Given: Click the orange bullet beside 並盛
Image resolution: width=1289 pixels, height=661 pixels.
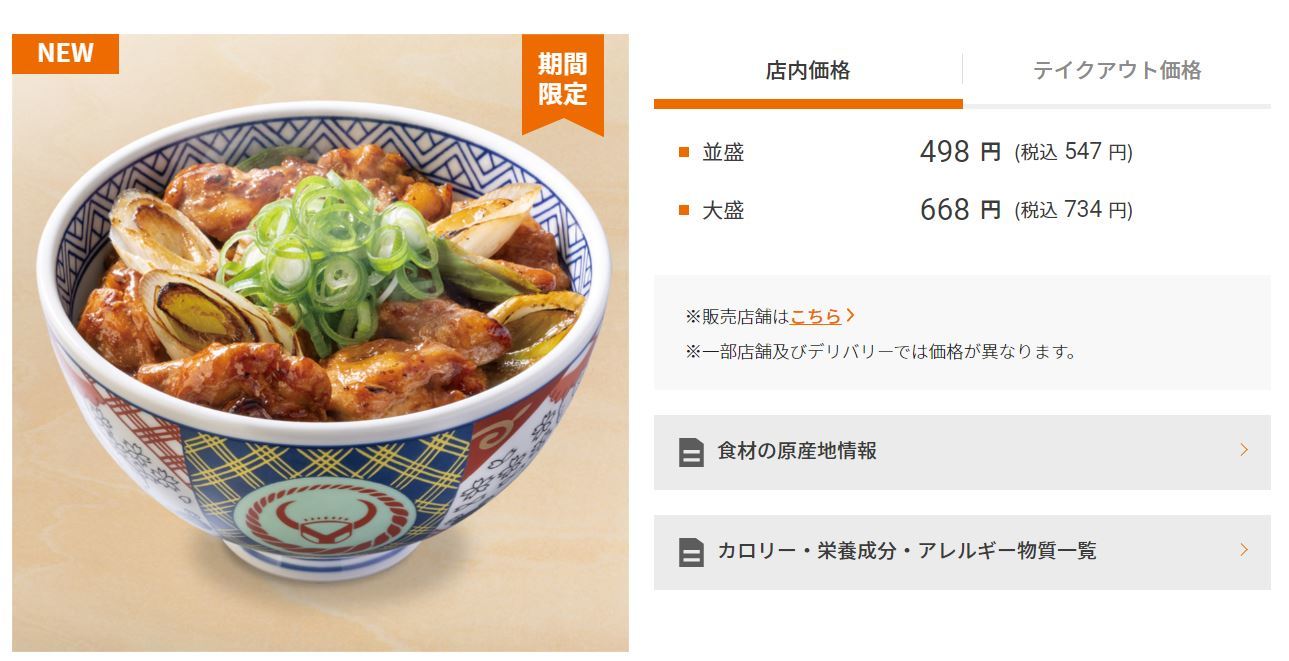Looking at the screenshot, I should (x=684, y=152).
